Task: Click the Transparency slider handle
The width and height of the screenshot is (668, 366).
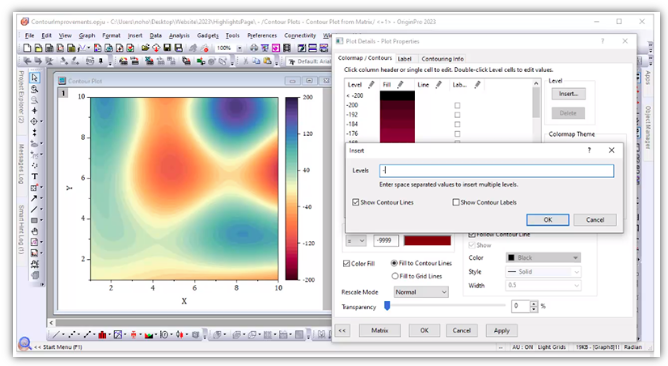Action: (387, 305)
